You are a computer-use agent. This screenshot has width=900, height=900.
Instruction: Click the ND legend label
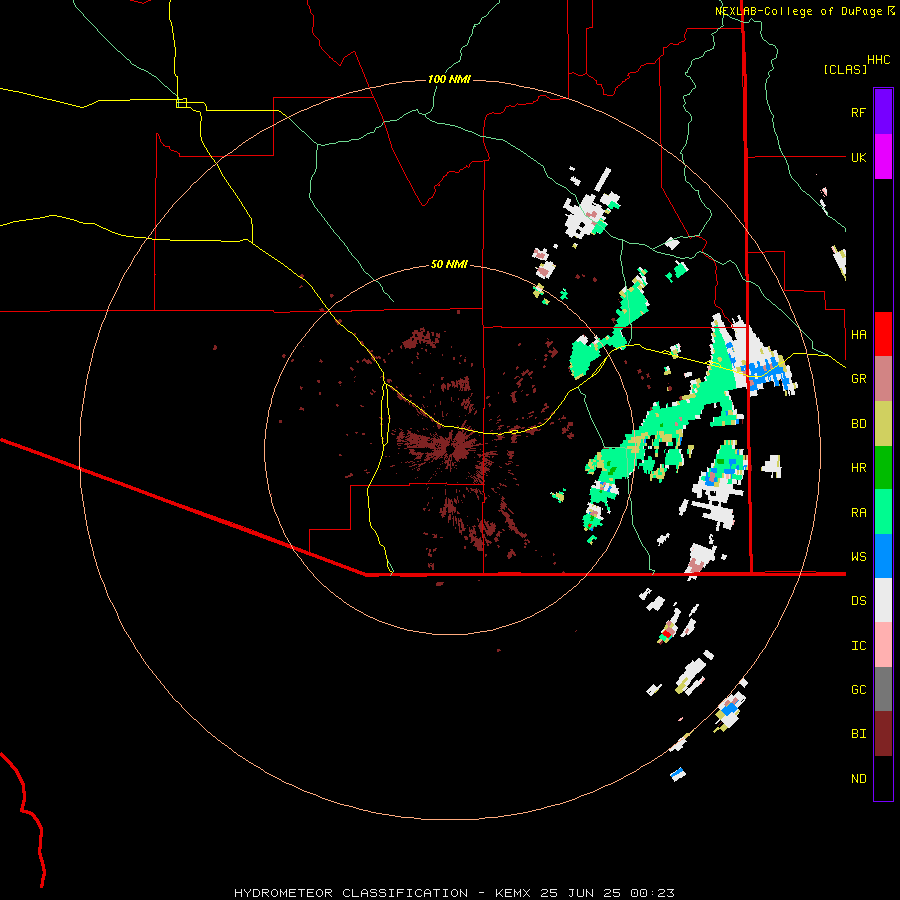click(858, 779)
